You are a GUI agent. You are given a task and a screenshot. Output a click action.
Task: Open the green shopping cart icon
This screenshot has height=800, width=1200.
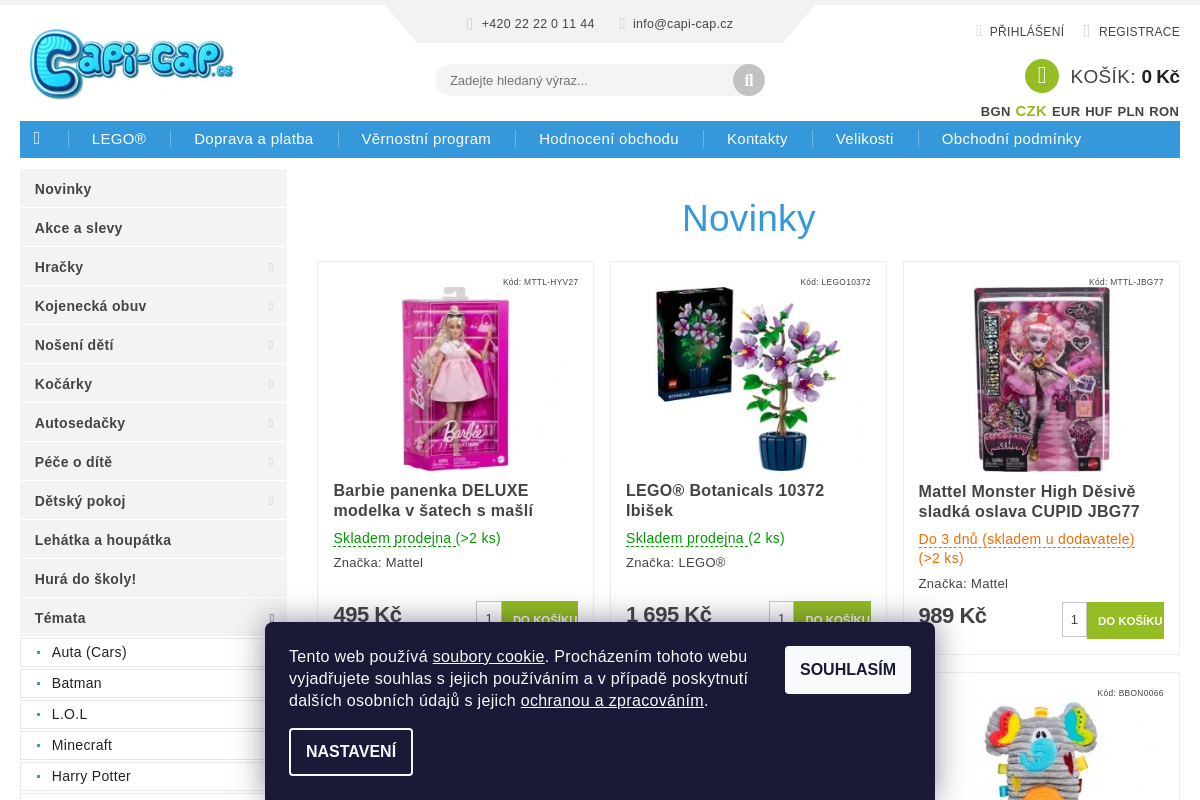pos(1042,76)
